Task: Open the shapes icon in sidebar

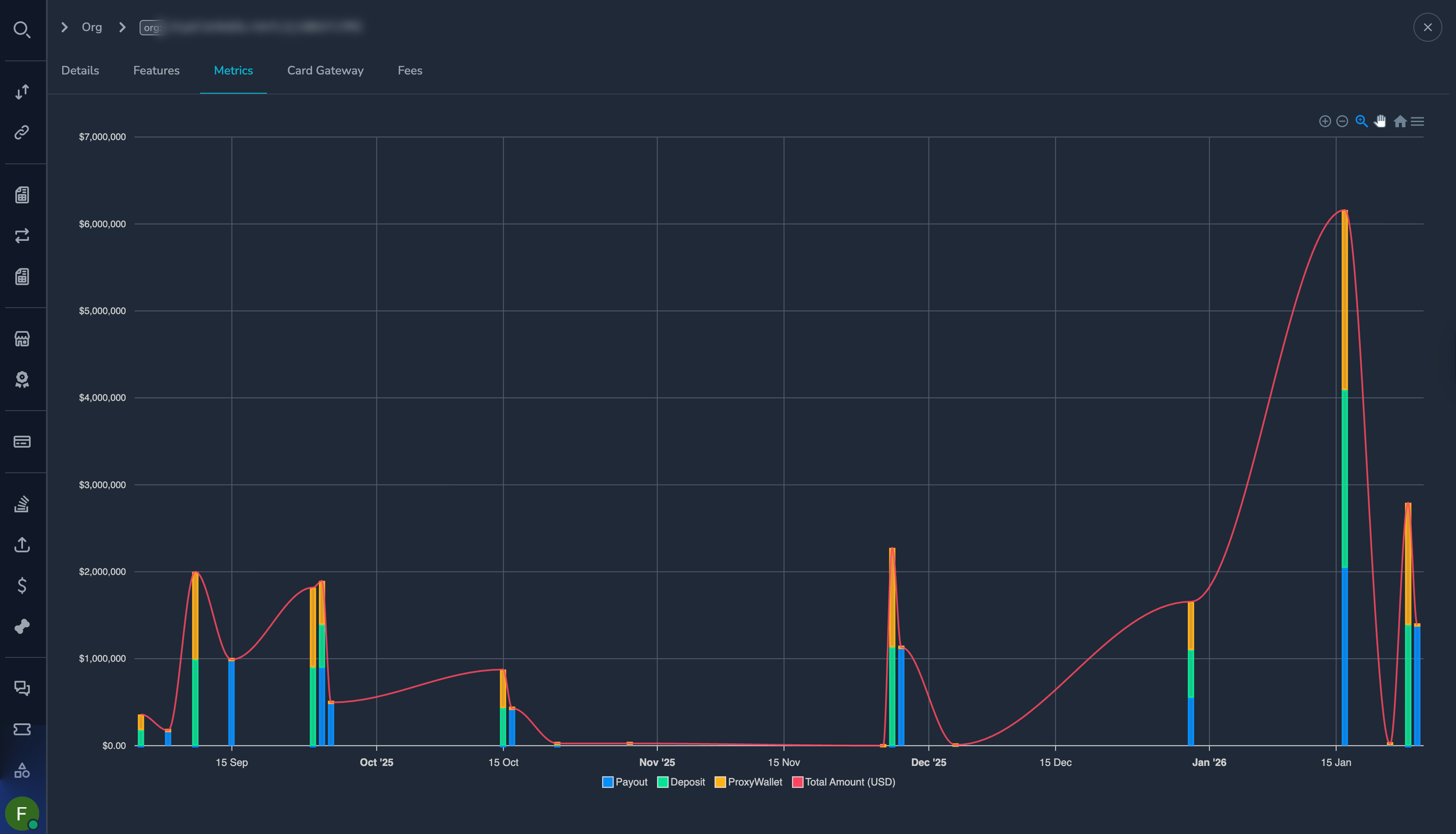Action: click(x=22, y=770)
